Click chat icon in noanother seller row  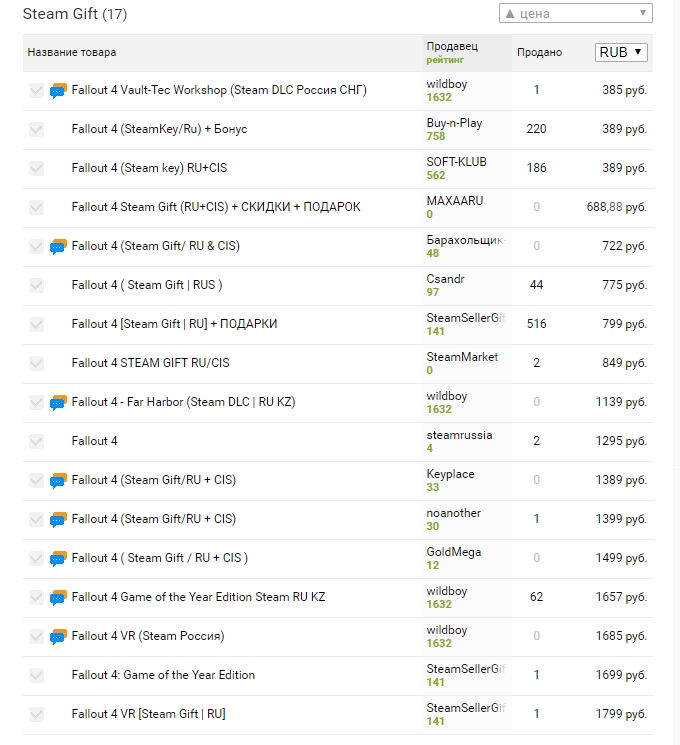click(58, 519)
